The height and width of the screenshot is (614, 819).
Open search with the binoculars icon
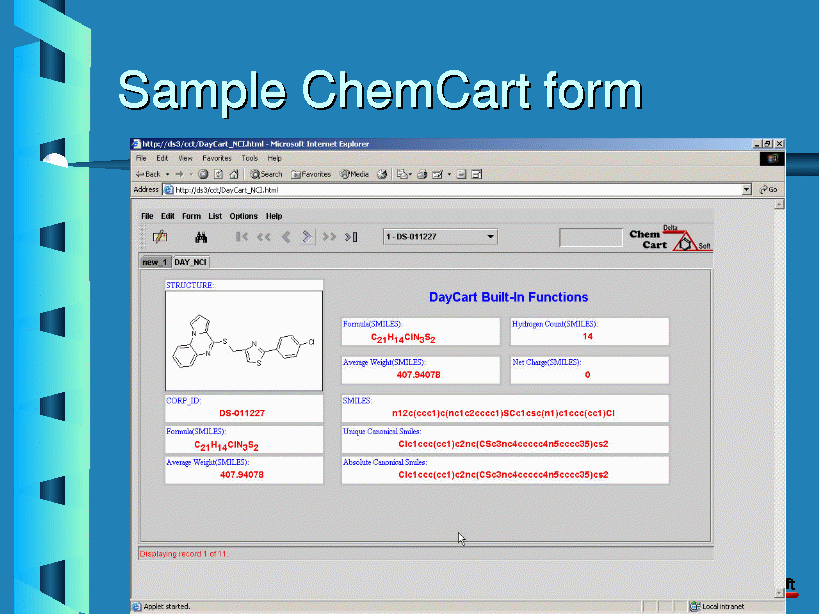[x=201, y=237]
